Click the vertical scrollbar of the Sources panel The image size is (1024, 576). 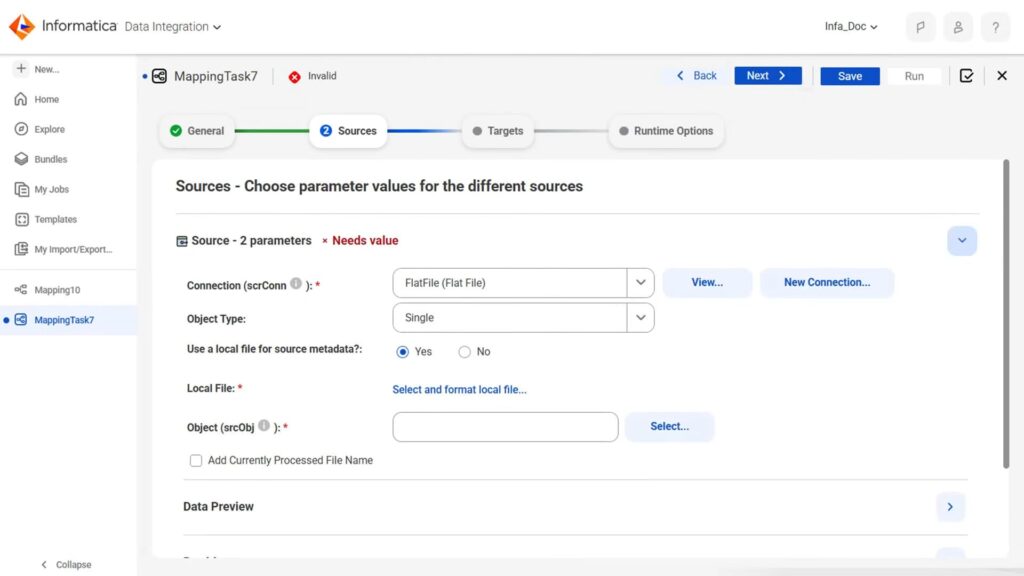[x=1006, y=313]
